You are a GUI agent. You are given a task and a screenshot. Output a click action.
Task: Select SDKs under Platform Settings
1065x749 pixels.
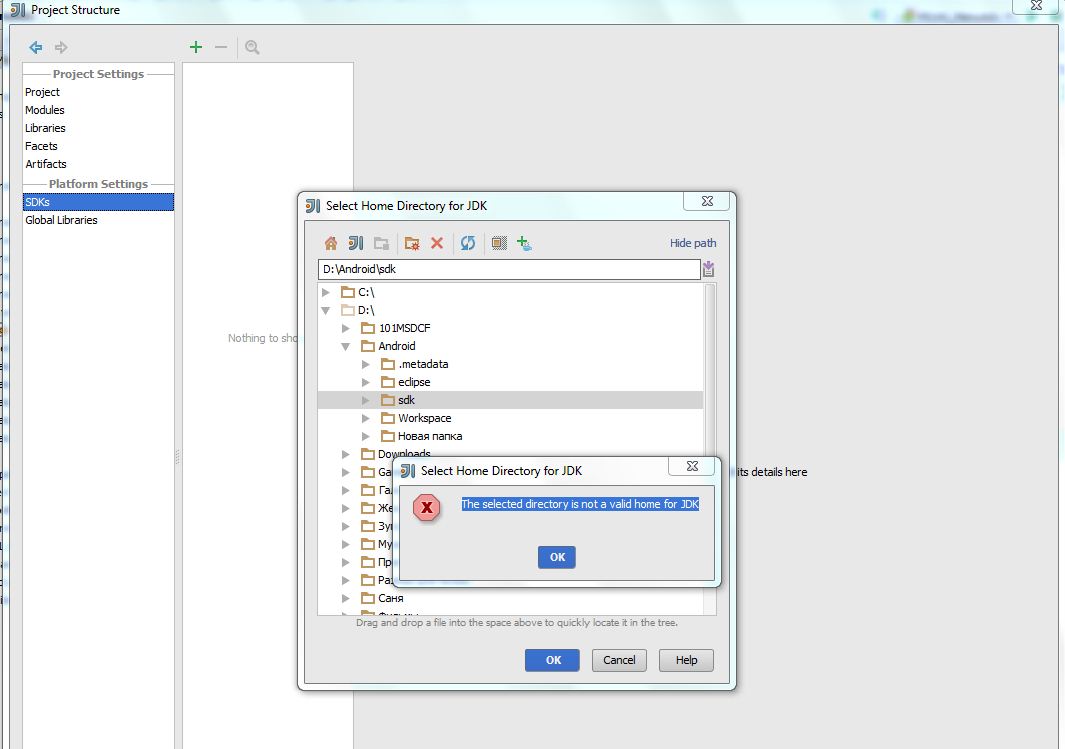click(x=98, y=202)
